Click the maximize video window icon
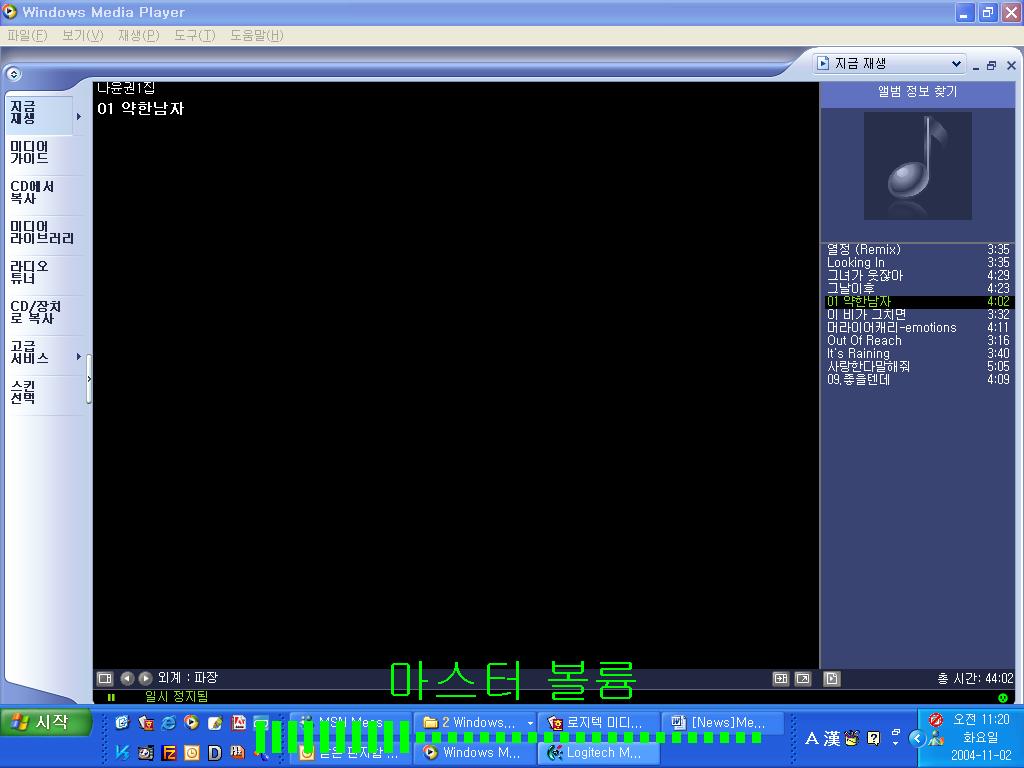Image resolution: width=1024 pixels, height=768 pixels. click(781, 678)
